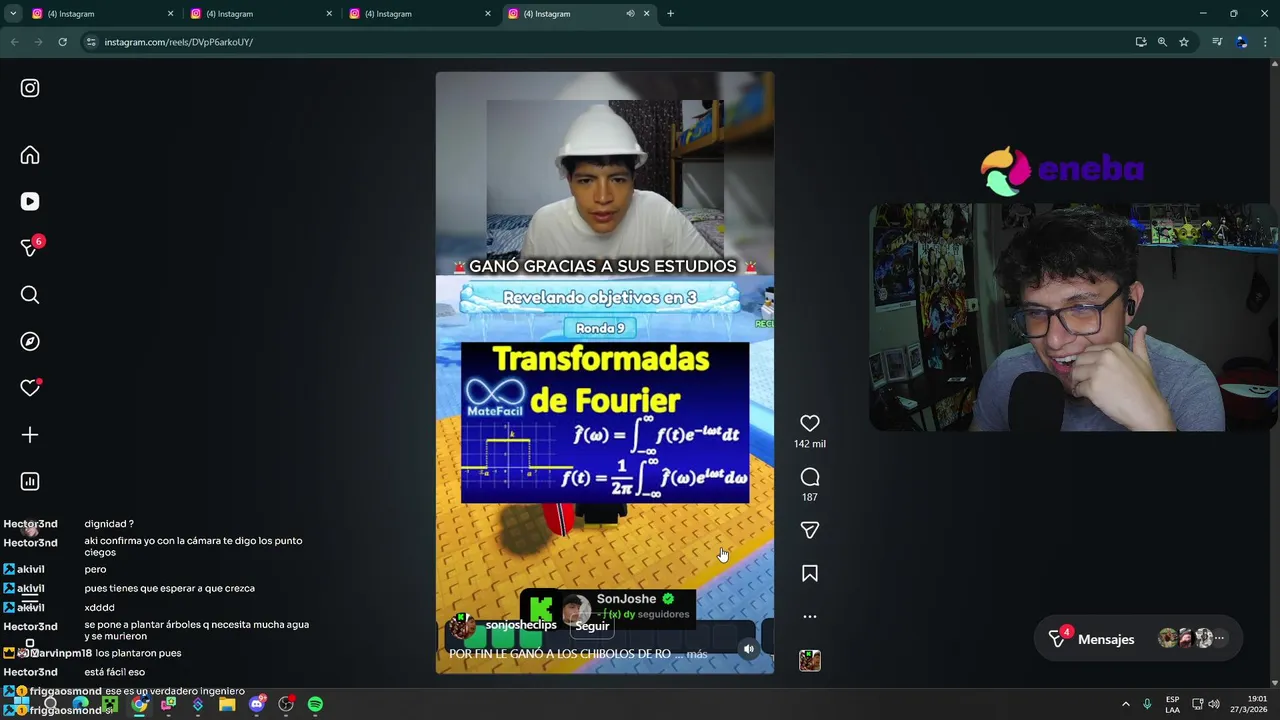Switch ESP LAA input language

tap(1172, 704)
